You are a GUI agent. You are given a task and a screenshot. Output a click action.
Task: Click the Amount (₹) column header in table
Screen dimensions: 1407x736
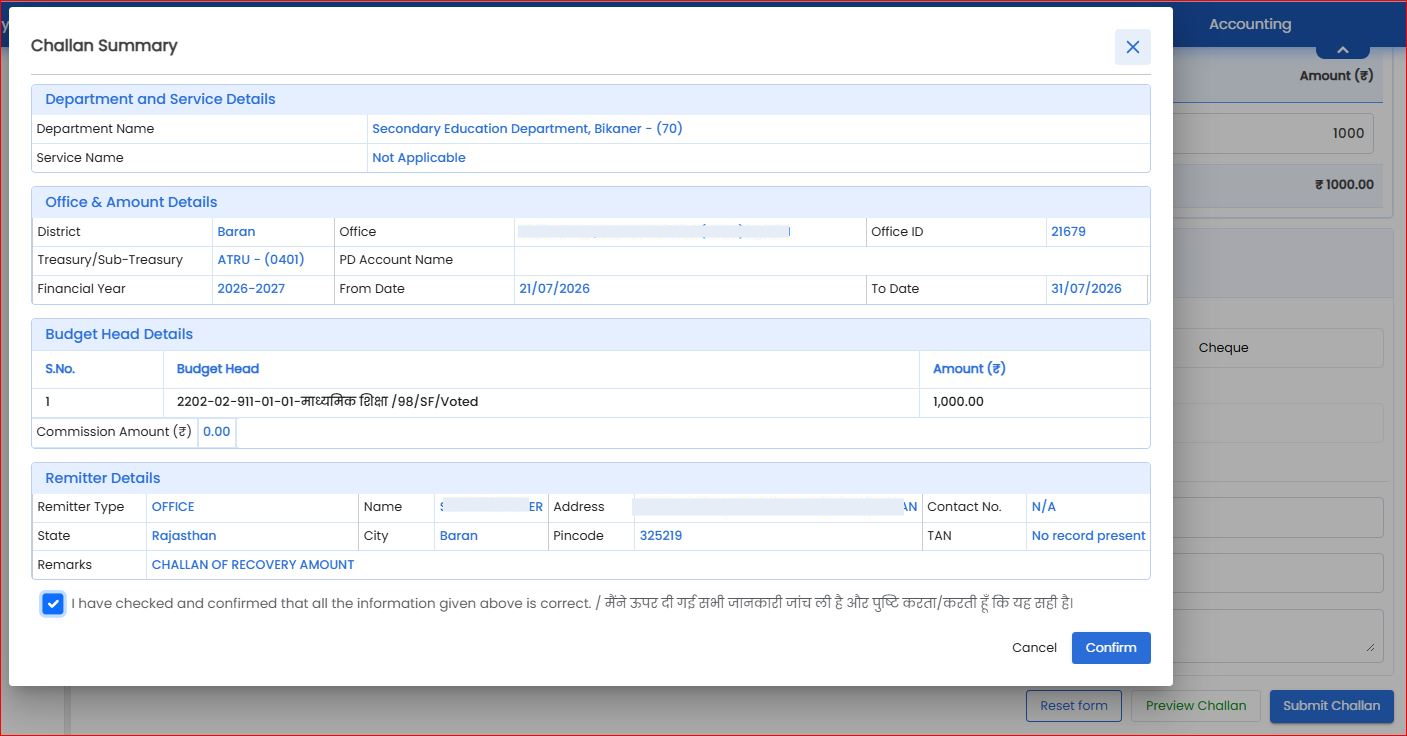click(969, 369)
